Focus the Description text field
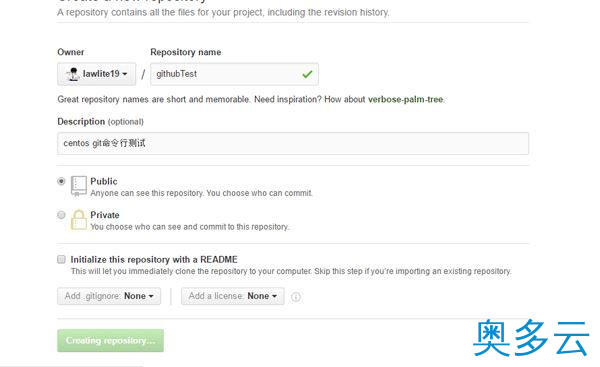 293,144
